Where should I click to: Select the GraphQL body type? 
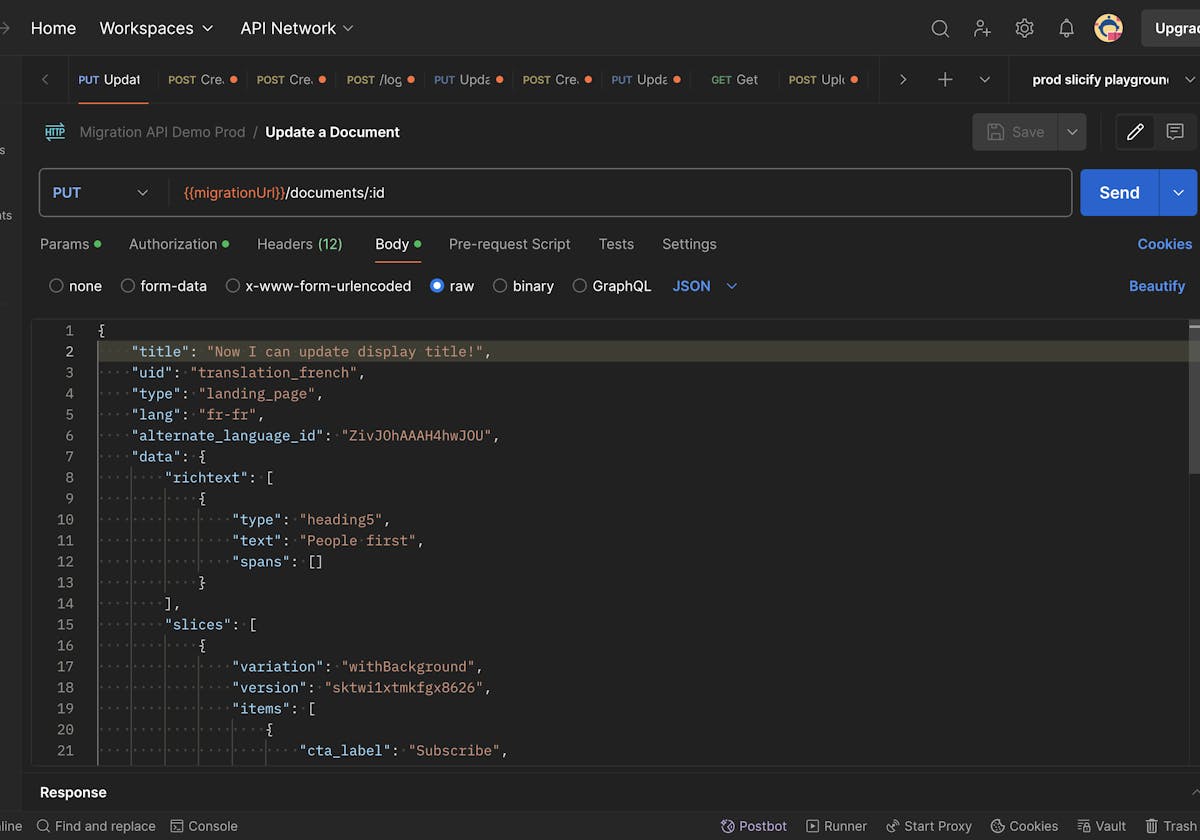click(x=611, y=286)
